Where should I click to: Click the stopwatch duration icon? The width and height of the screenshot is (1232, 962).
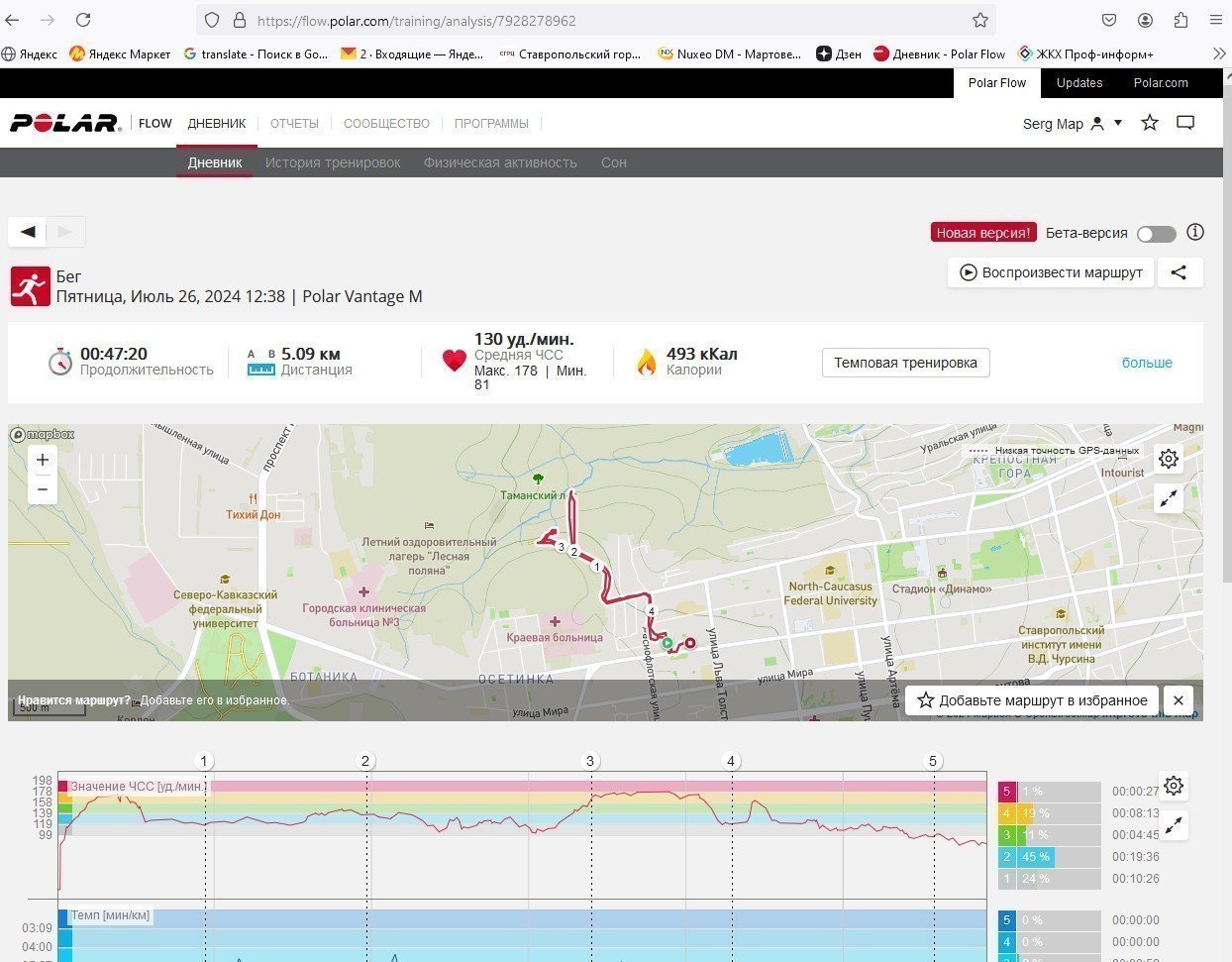(x=60, y=361)
